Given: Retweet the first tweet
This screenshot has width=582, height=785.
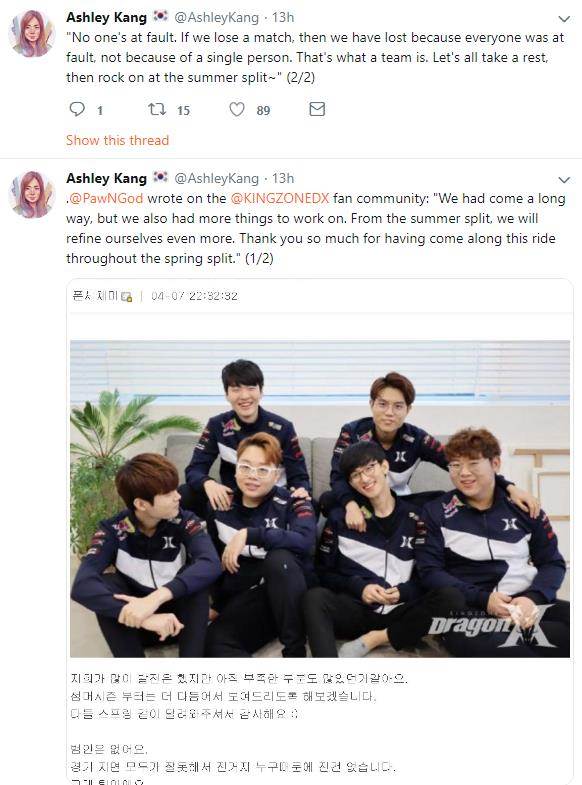Looking at the screenshot, I should pyautogui.click(x=157, y=109).
